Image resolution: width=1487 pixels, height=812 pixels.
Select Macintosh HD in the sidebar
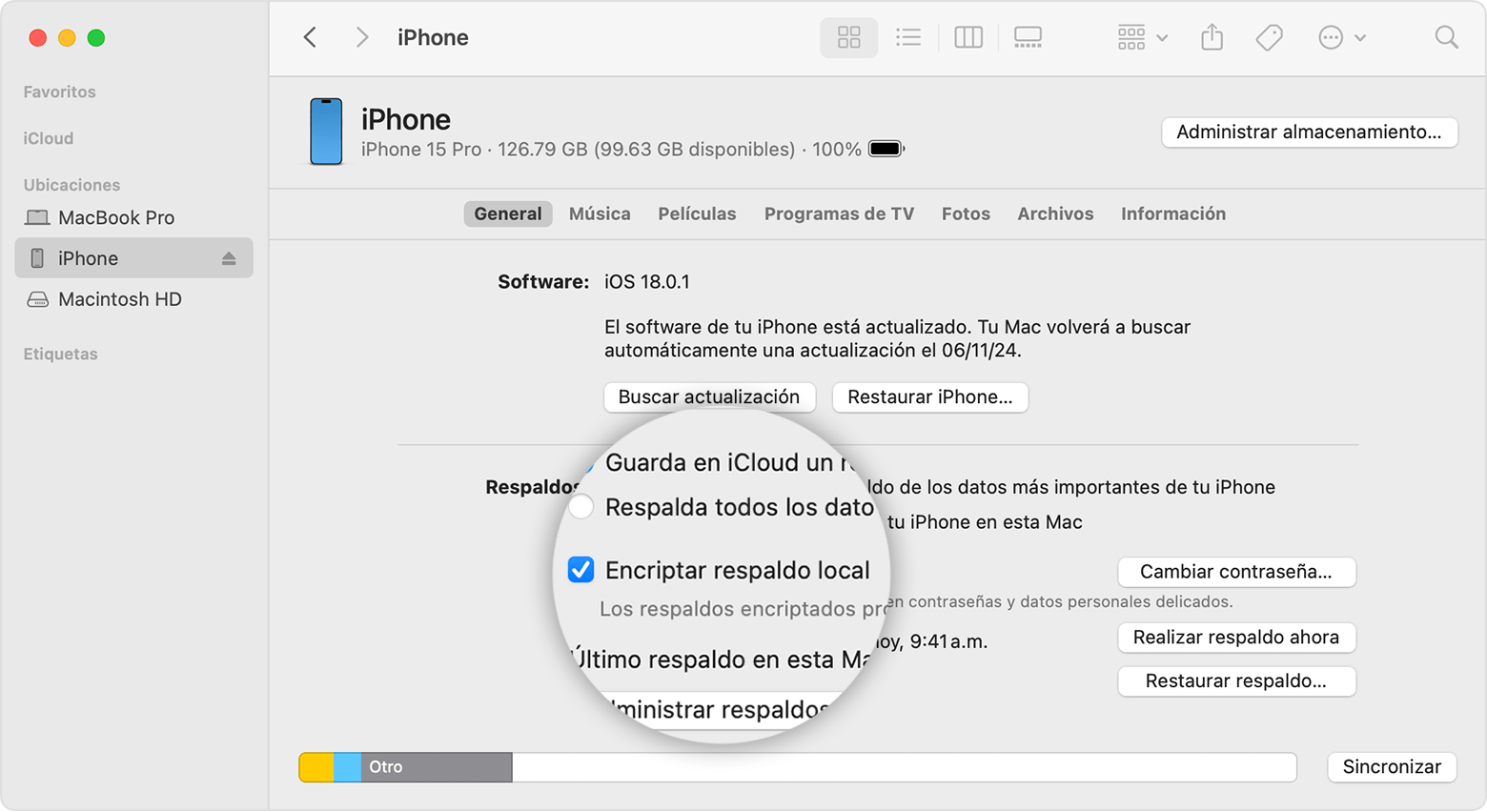coord(134,299)
